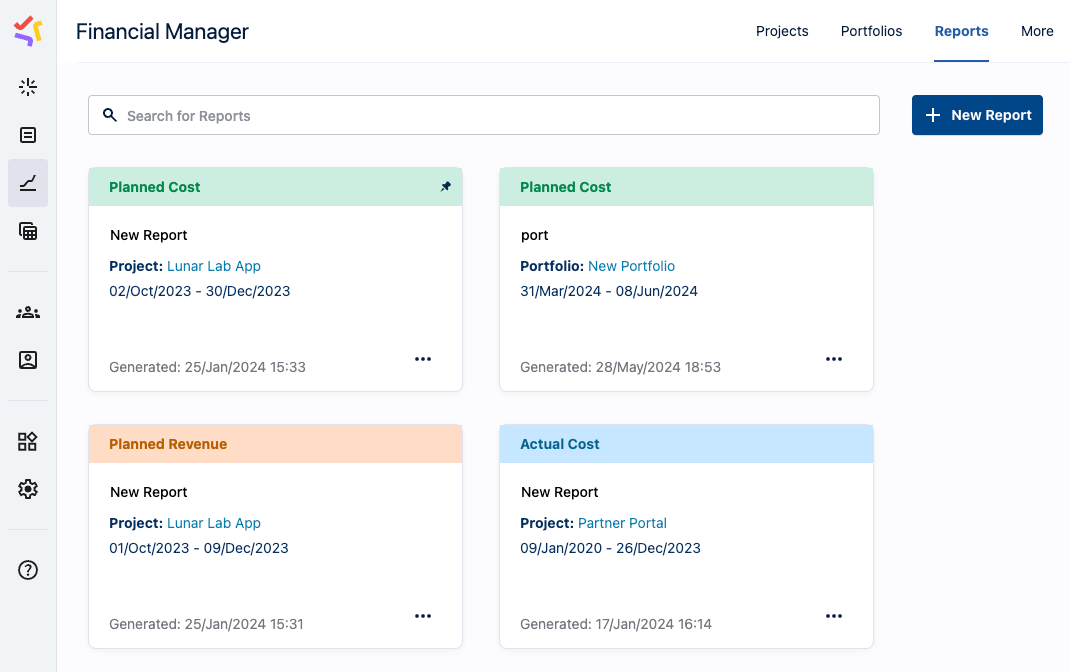Click the help question mark icon

(x=28, y=570)
